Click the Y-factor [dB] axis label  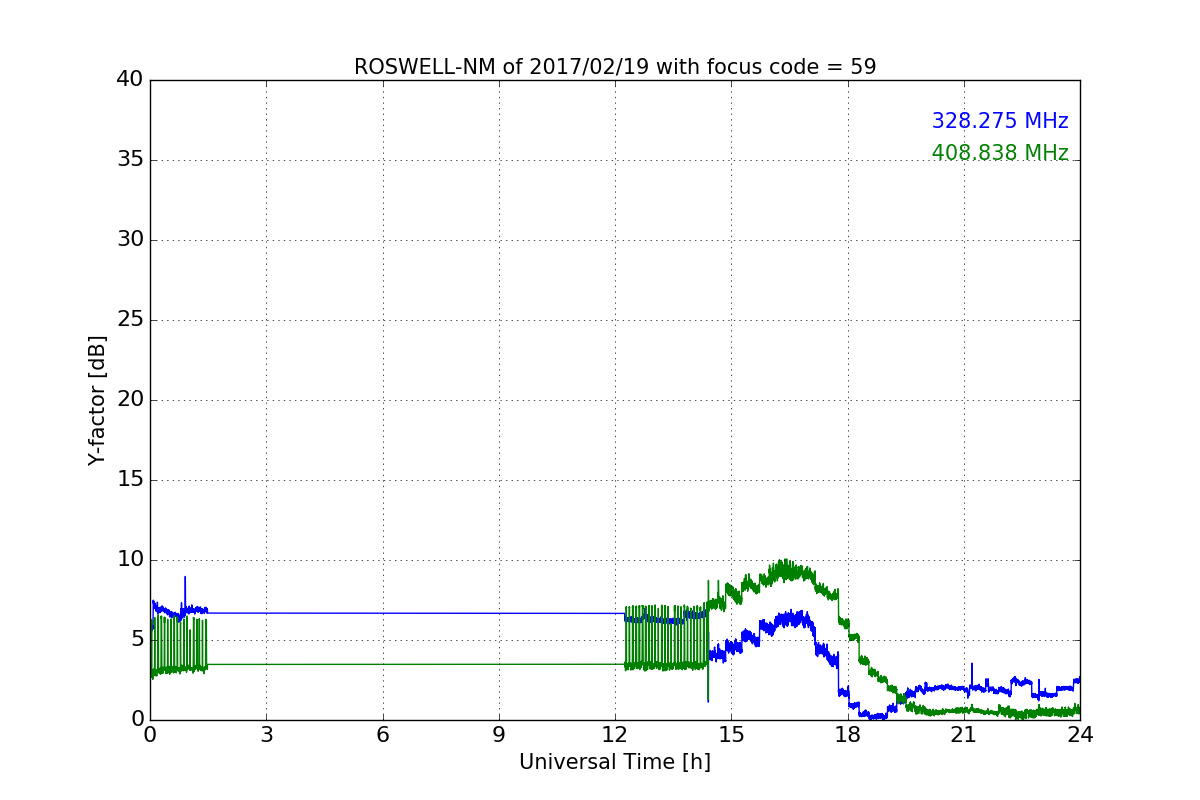97,400
